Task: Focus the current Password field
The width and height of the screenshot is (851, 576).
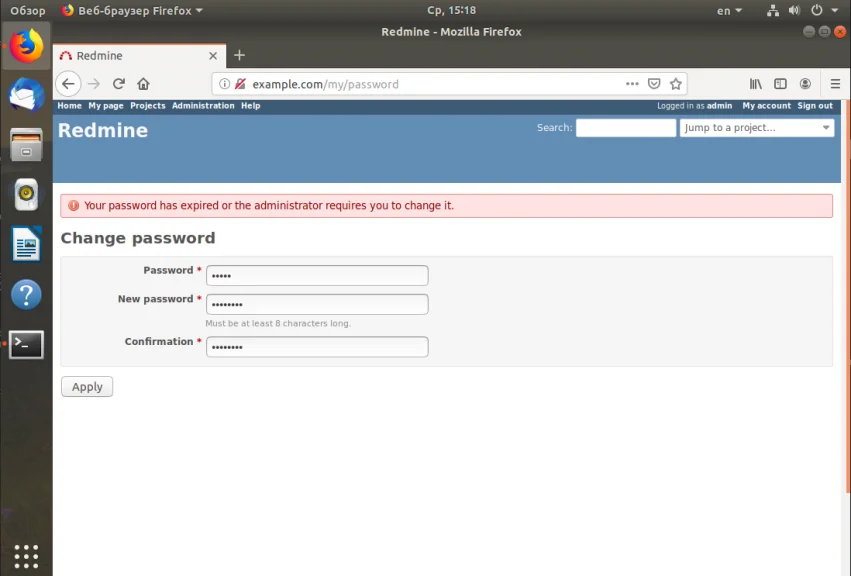Action: [317, 275]
